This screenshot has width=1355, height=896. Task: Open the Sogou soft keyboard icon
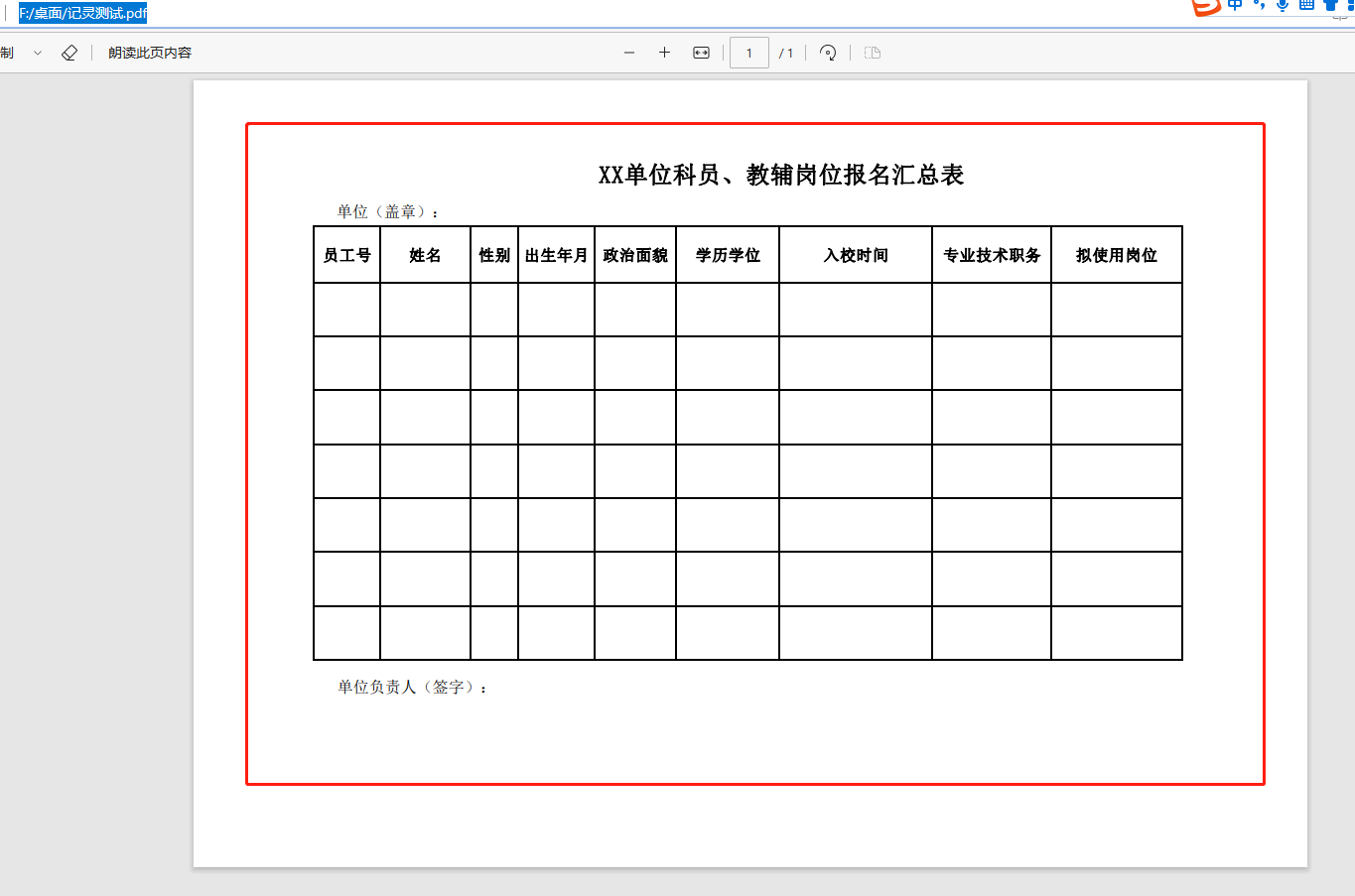pyautogui.click(x=1306, y=5)
